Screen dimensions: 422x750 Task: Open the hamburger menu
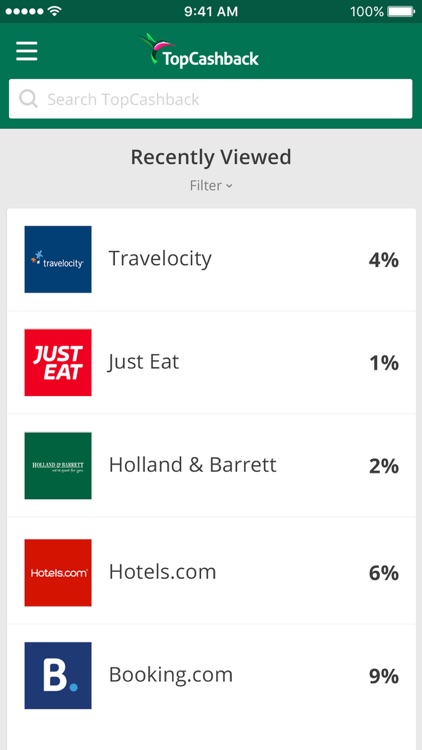tap(27, 51)
